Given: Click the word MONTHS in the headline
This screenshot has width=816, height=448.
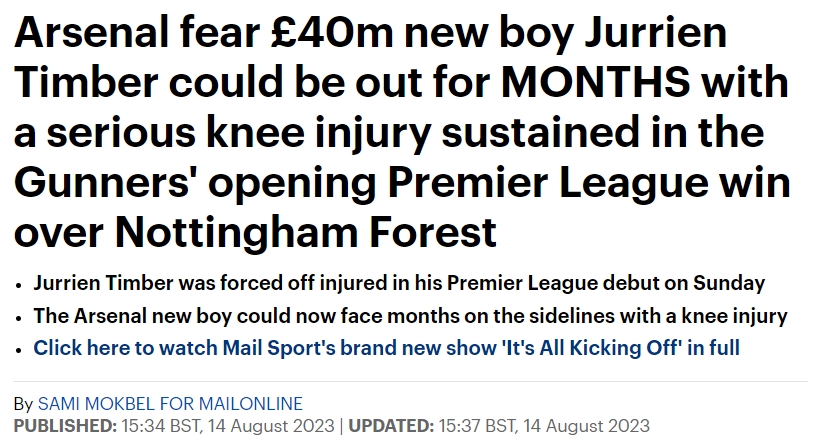Looking at the screenshot, I should tap(595, 82).
